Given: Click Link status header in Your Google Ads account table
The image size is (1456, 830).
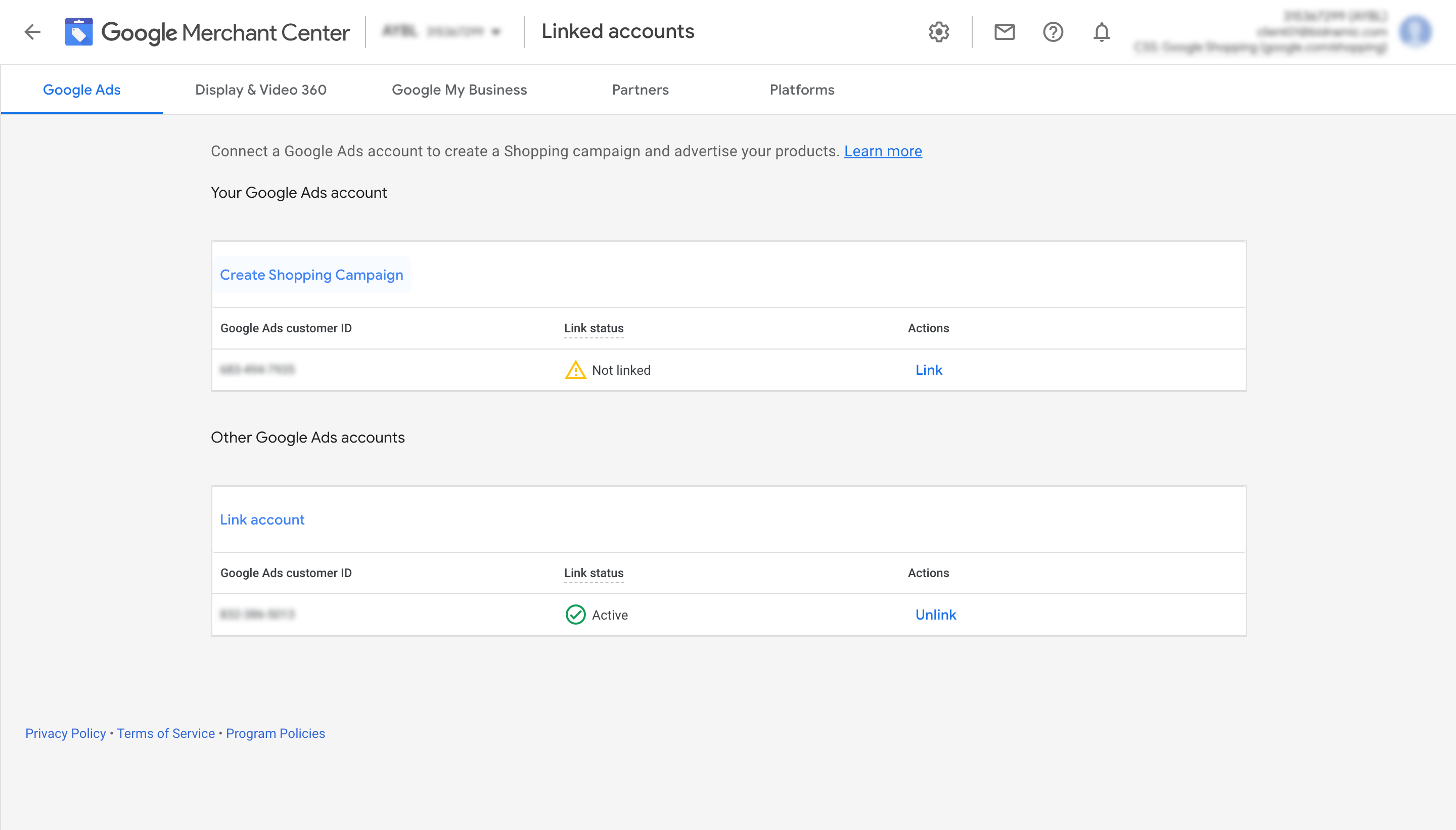Looking at the screenshot, I should 594,328.
